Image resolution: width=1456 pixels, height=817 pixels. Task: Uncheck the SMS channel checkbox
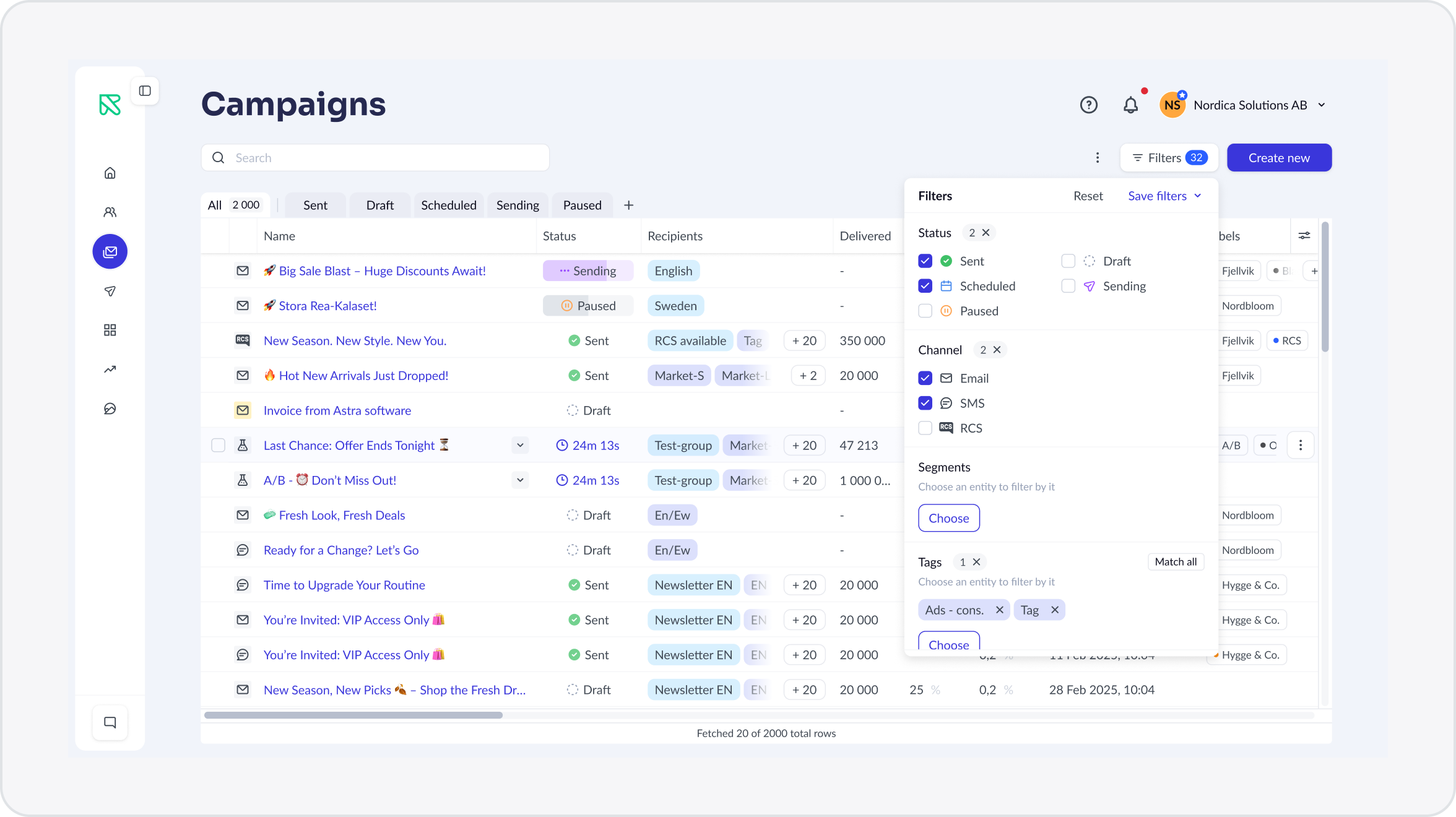tap(925, 403)
